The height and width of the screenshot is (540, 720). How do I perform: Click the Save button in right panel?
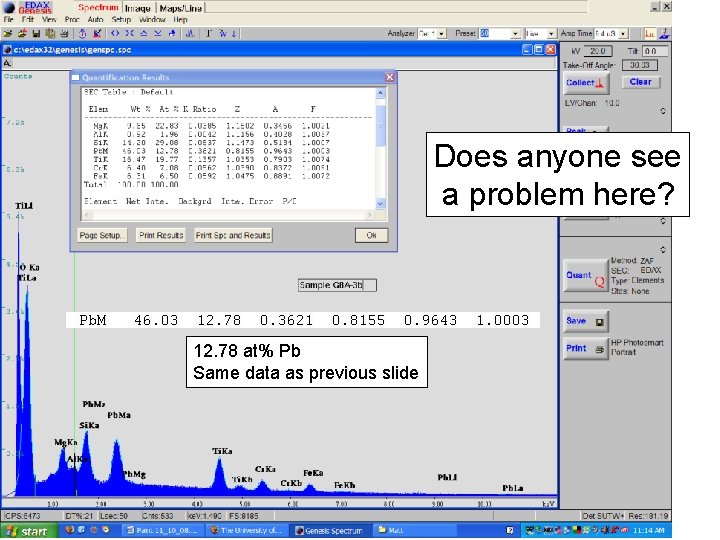585,321
